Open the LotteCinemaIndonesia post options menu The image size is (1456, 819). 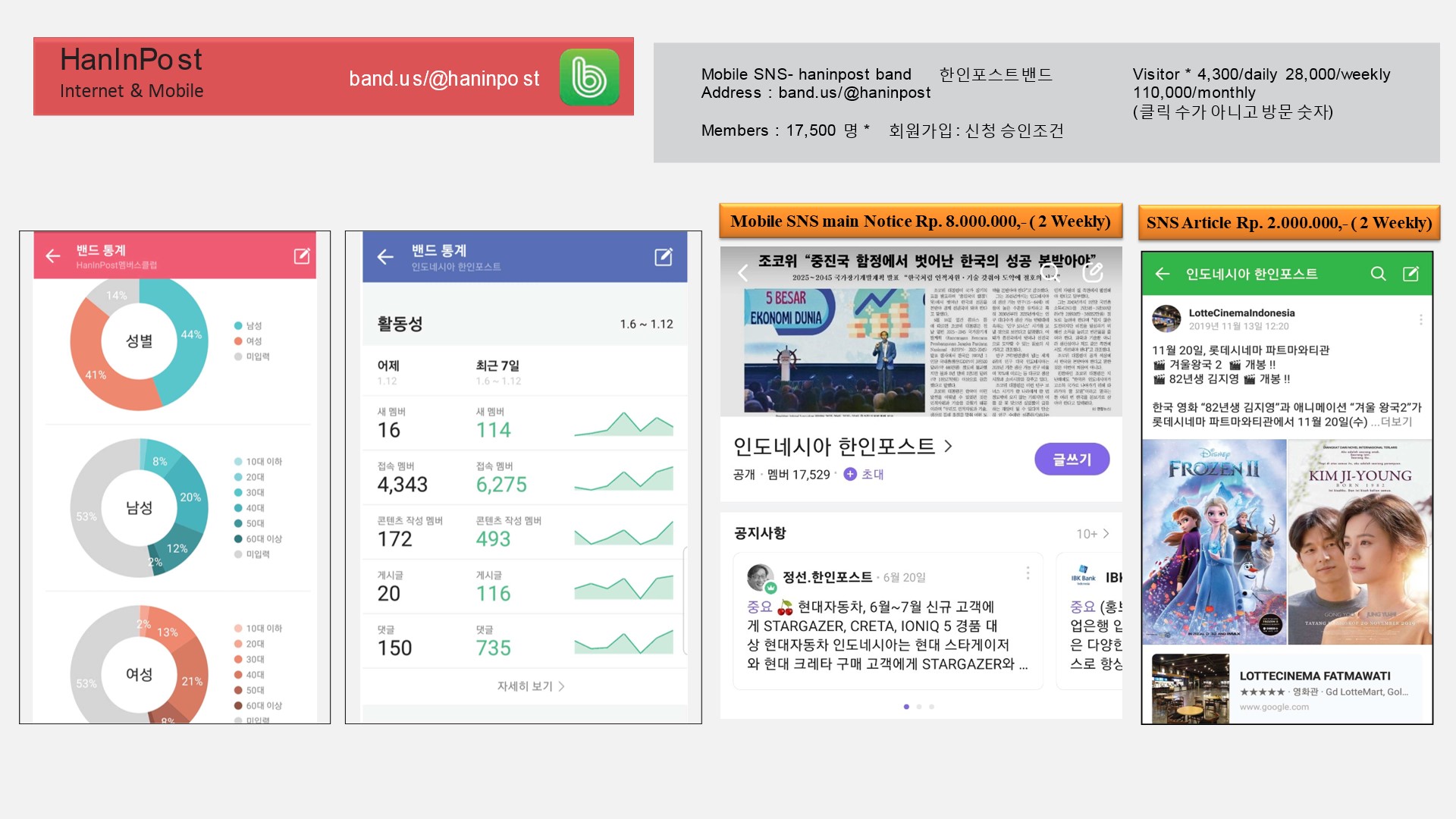1420,320
